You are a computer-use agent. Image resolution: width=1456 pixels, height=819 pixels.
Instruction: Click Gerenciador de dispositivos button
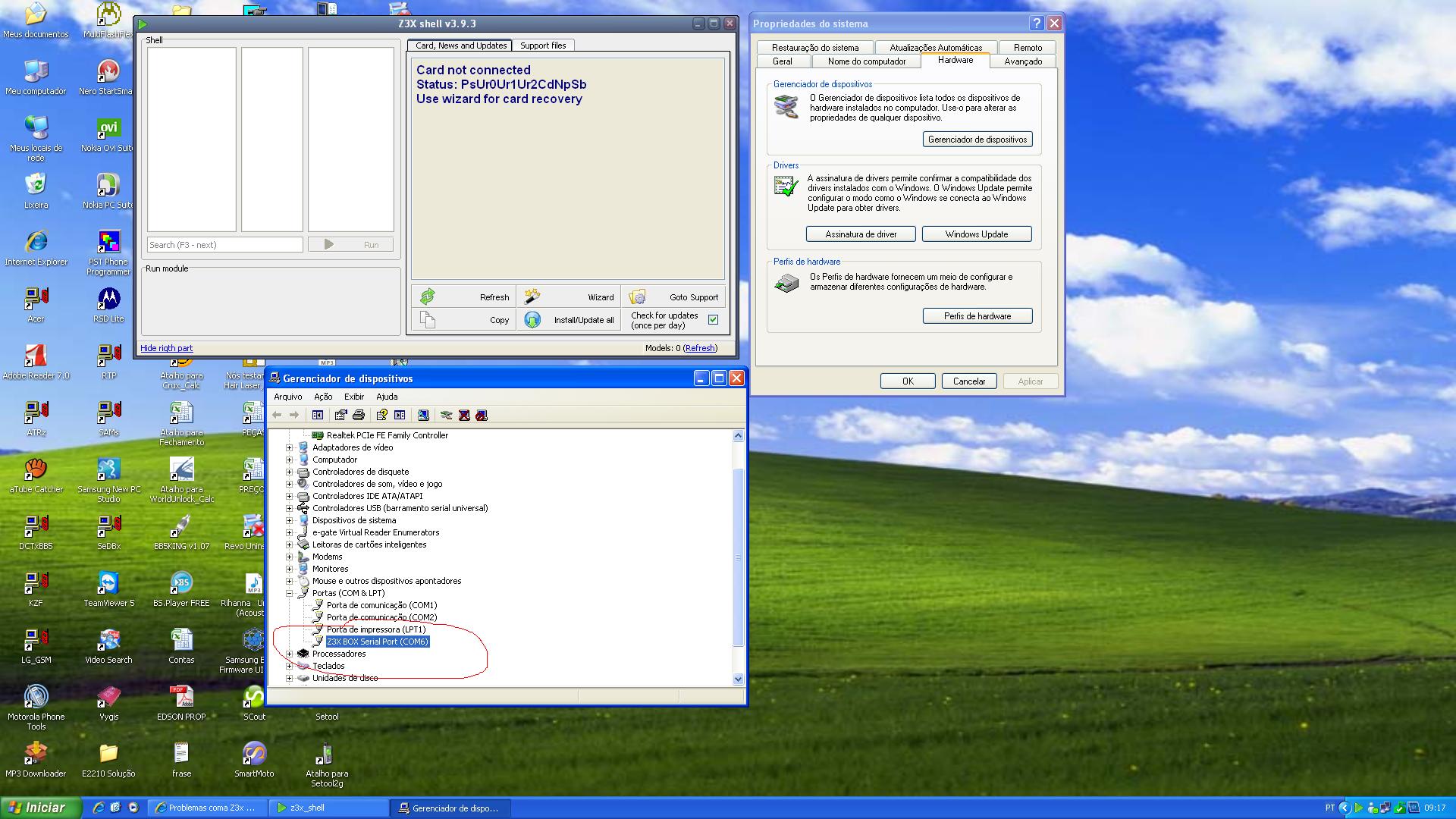click(977, 140)
